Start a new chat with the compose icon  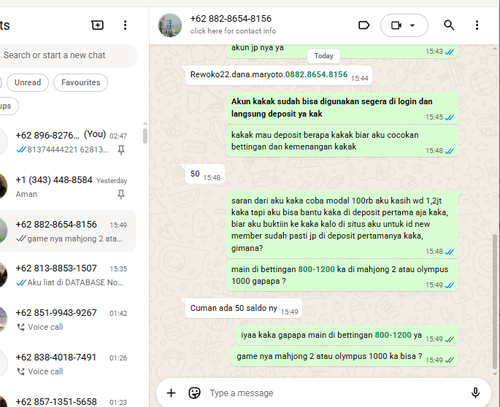97,25
